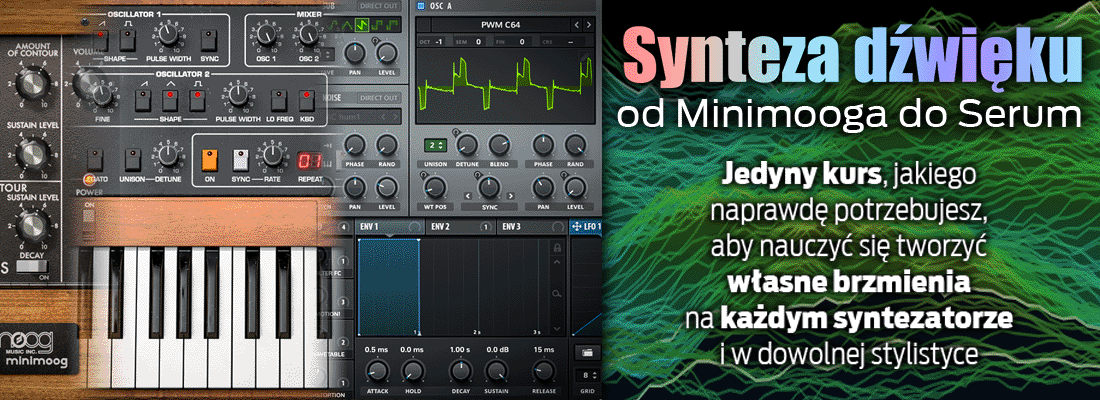Viewport: 1100px width, 400px height.
Task: Click the SEM value in OSC A
Action: pyautogui.click(x=479, y=41)
